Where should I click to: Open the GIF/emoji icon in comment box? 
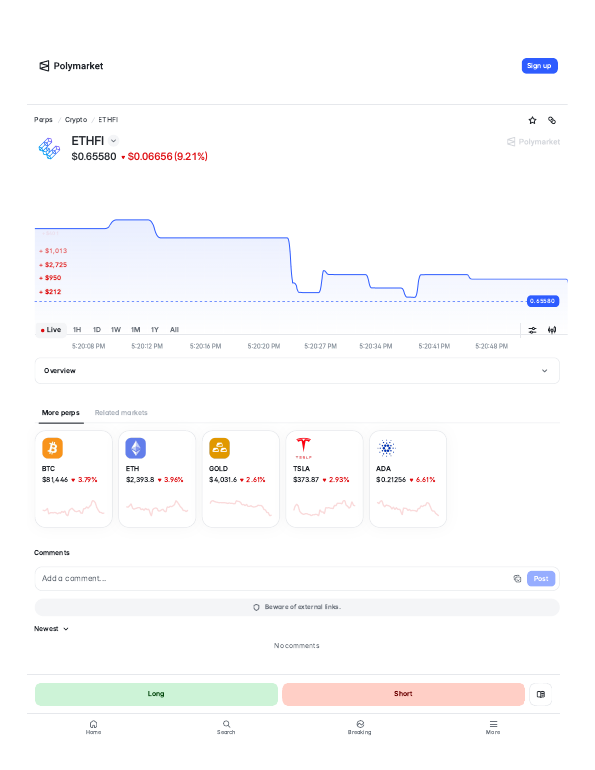click(x=517, y=578)
